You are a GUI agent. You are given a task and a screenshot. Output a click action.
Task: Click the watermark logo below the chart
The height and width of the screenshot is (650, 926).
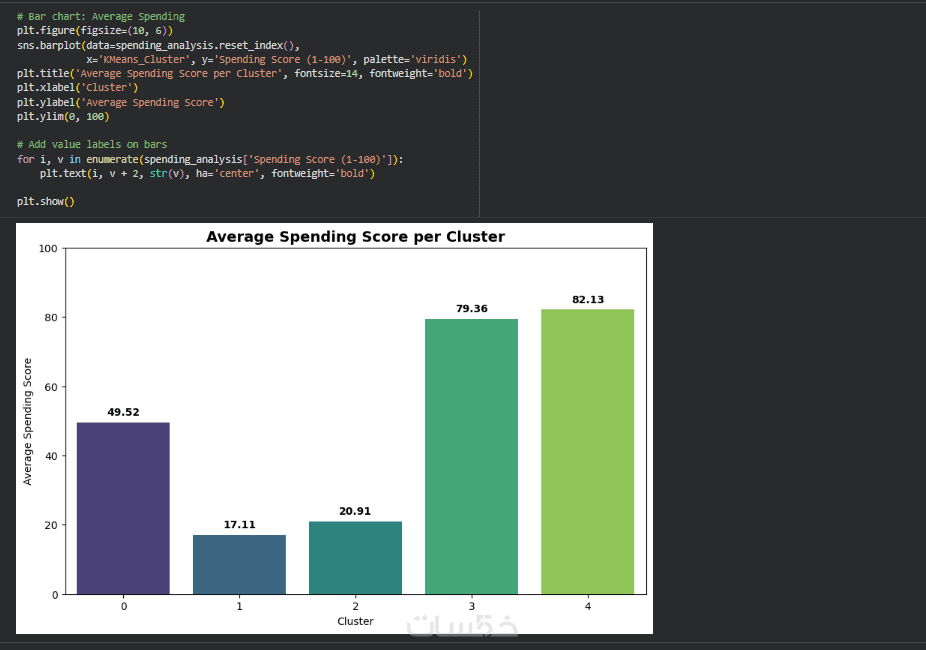click(462, 624)
